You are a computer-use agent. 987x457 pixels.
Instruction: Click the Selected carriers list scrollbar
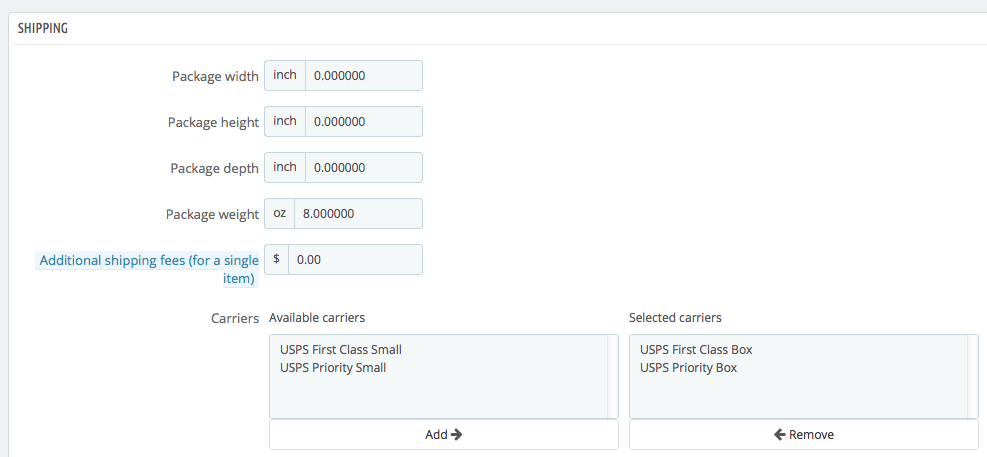(973, 376)
